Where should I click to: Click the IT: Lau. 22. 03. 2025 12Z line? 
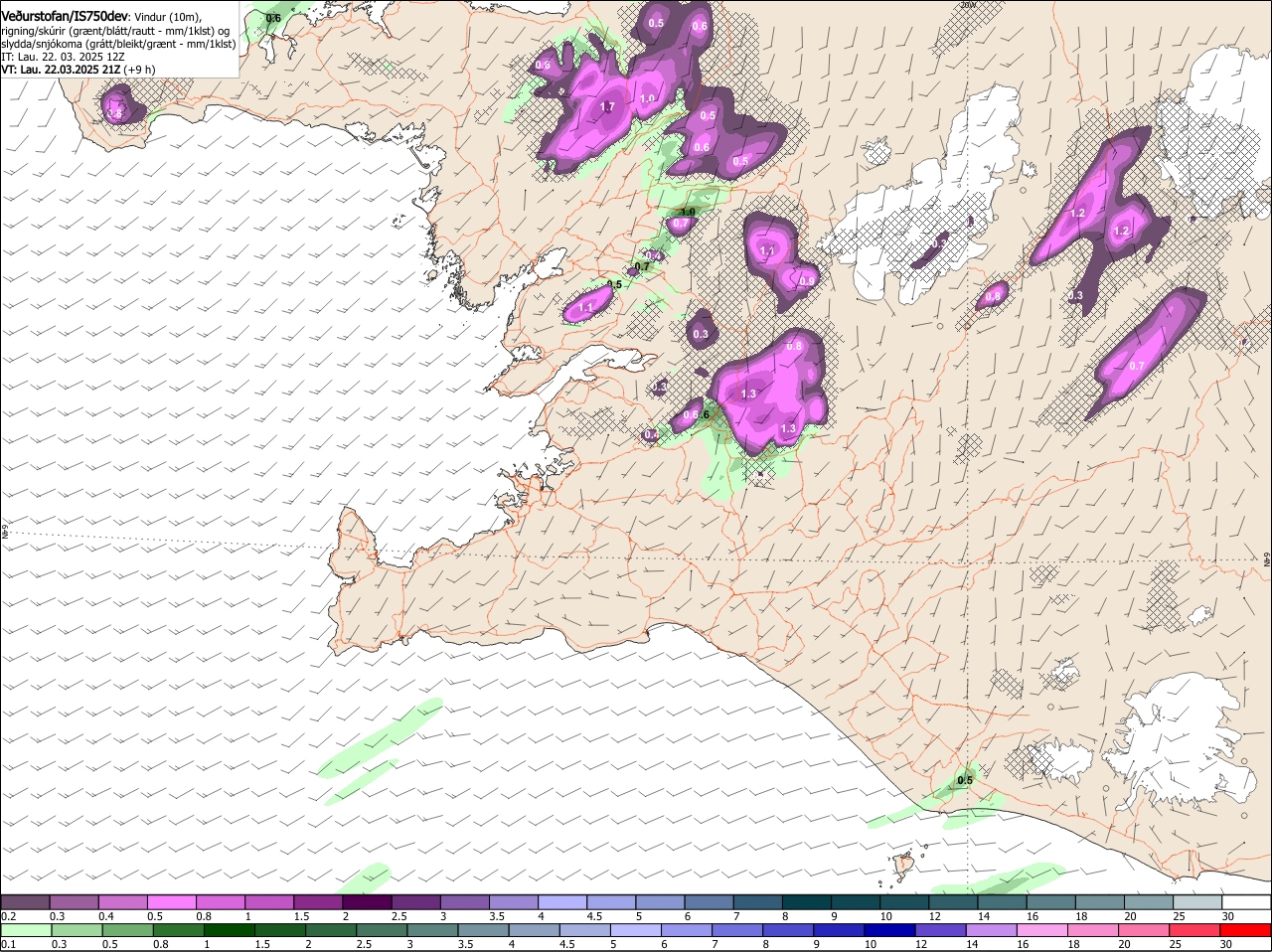pyautogui.click(x=63, y=57)
